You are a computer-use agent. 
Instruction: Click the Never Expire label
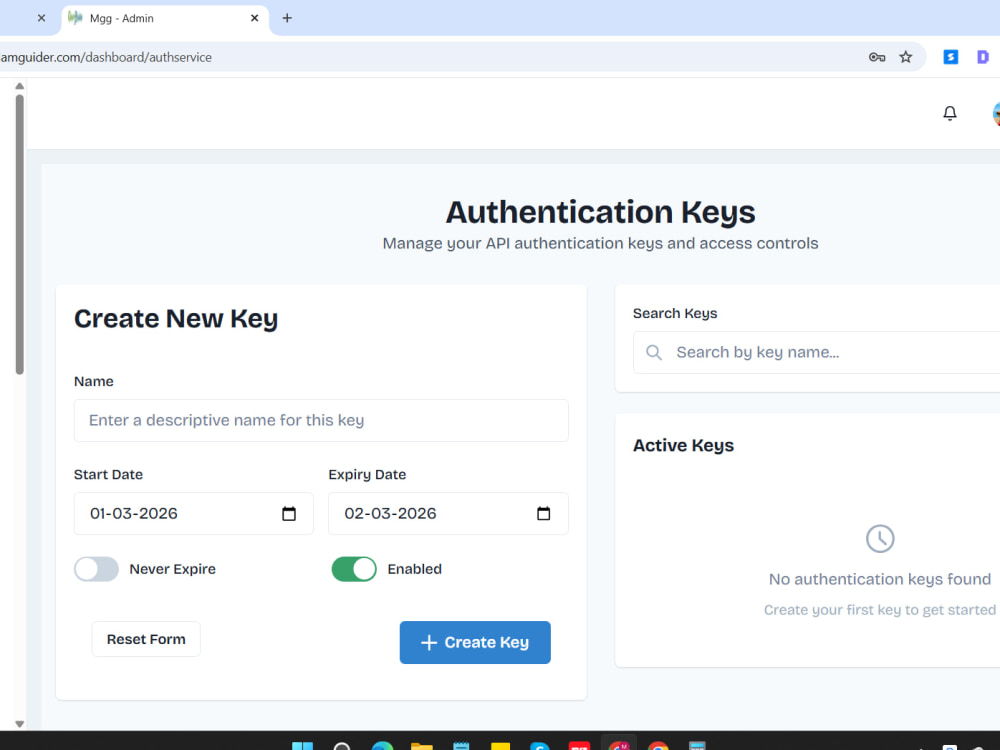tap(172, 569)
